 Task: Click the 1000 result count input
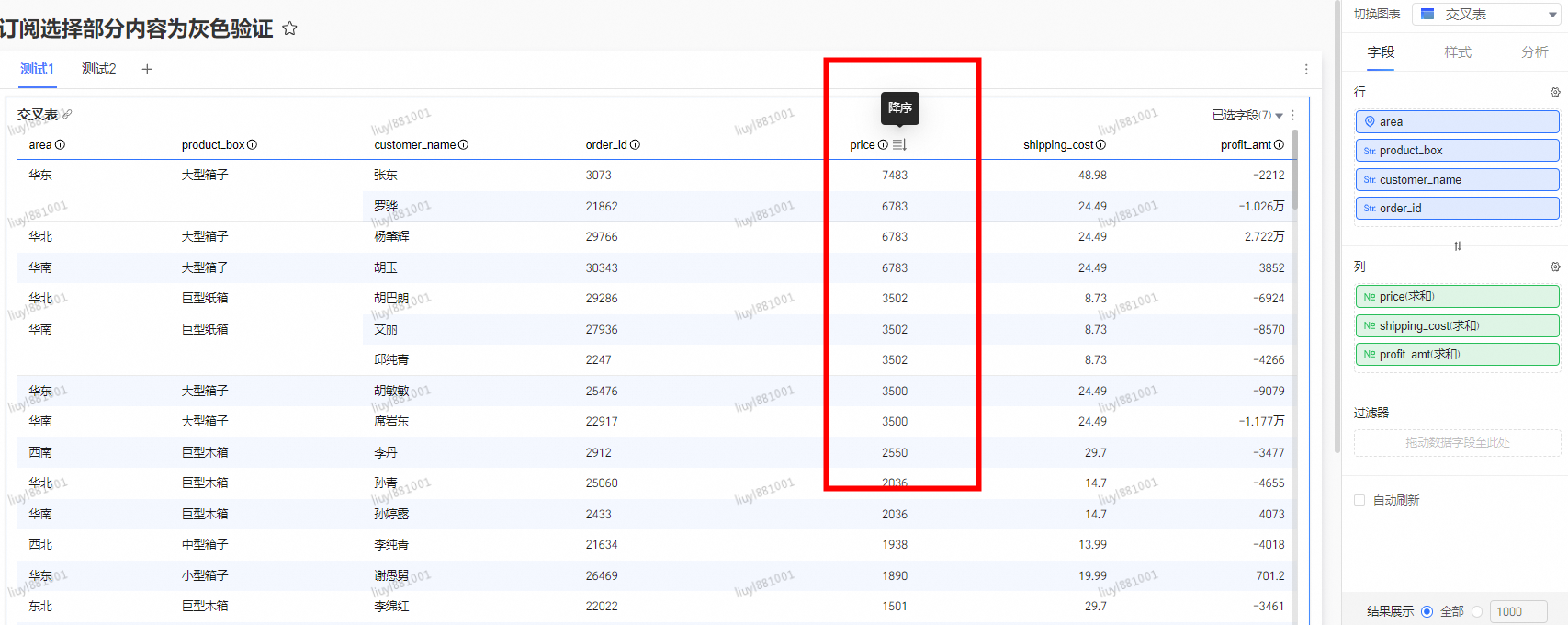coord(1517,611)
